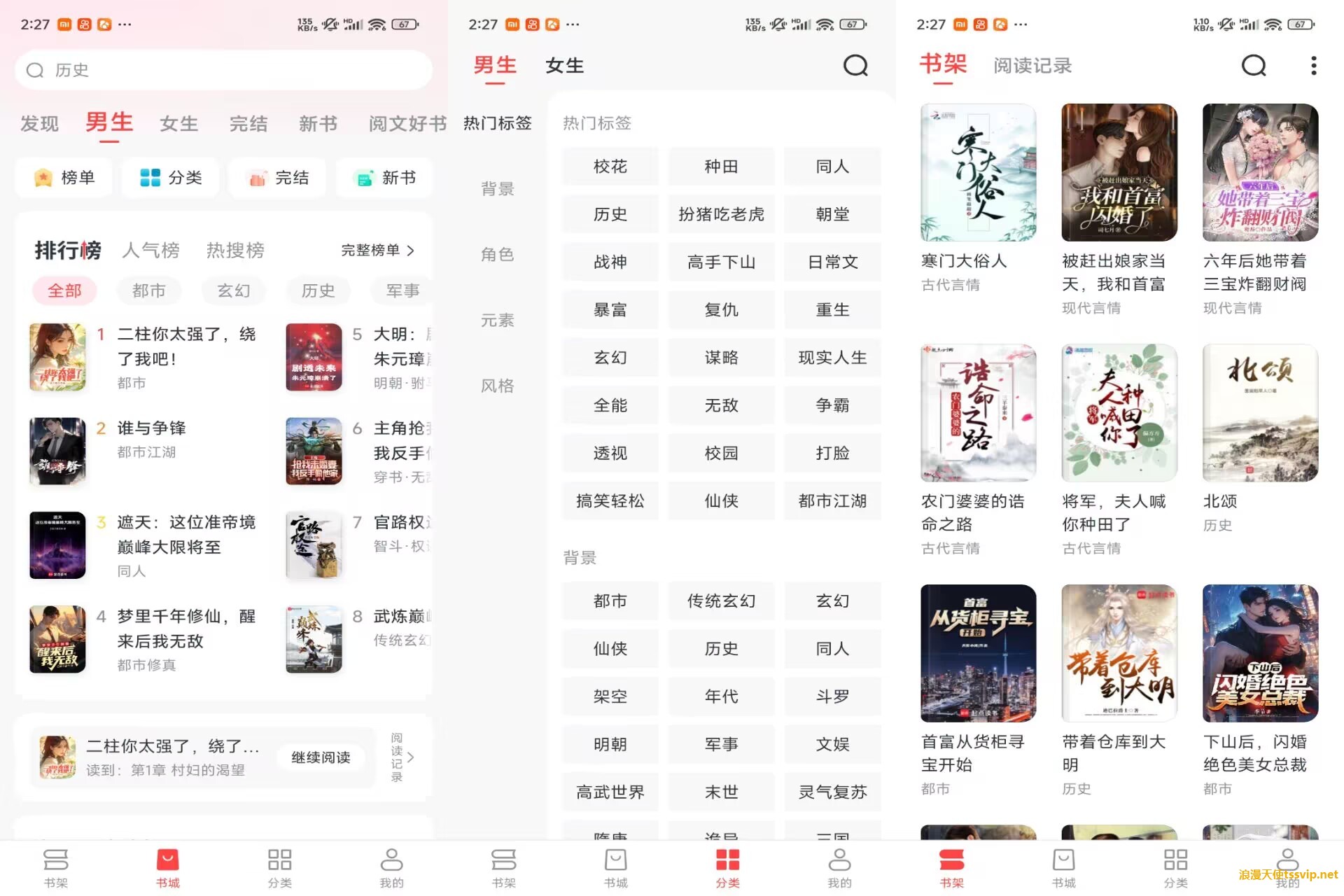Choose the 扮猪吃老虎 tag
This screenshot has width=1344, height=896.
click(721, 214)
